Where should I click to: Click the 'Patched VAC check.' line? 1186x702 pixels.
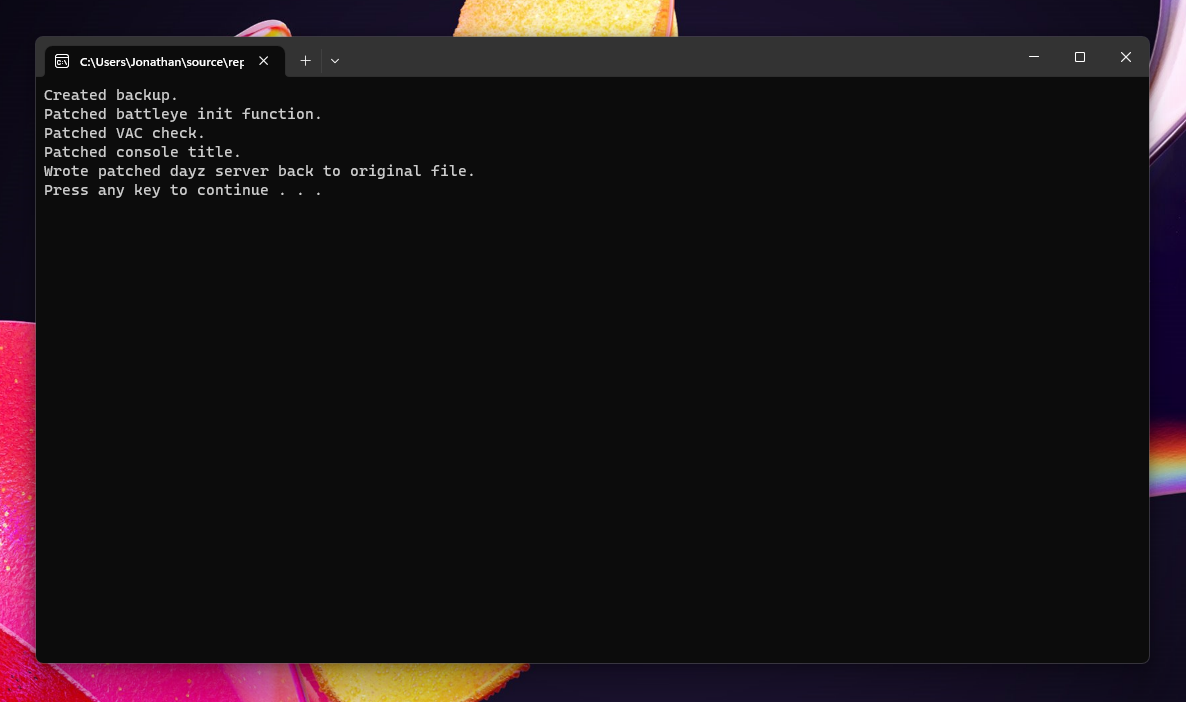(x=124, y=133)
